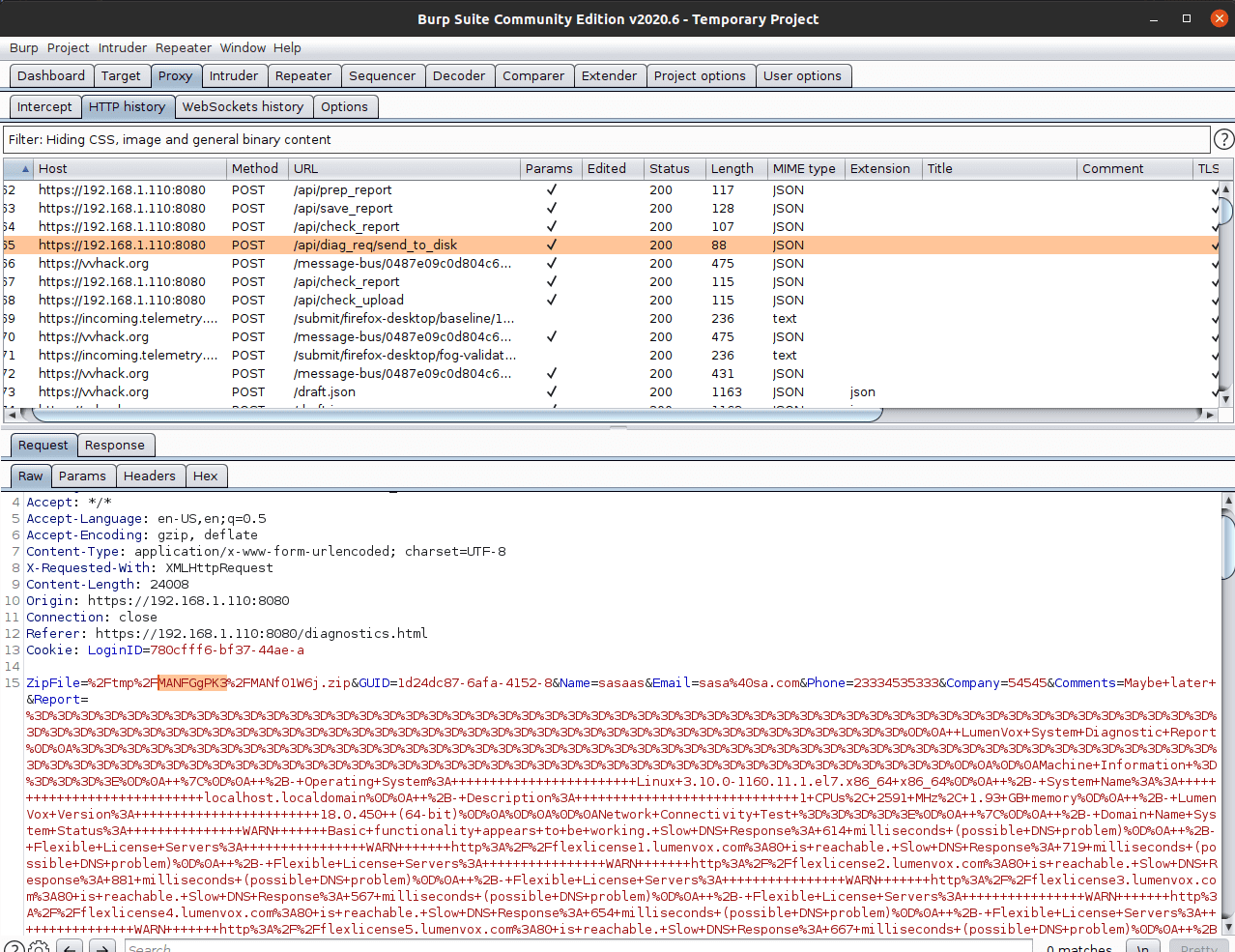This screenshot has height=952, width=1235.
Task: Click the table horizontal scroll right arrow
Action: [x=1209, y=415]
